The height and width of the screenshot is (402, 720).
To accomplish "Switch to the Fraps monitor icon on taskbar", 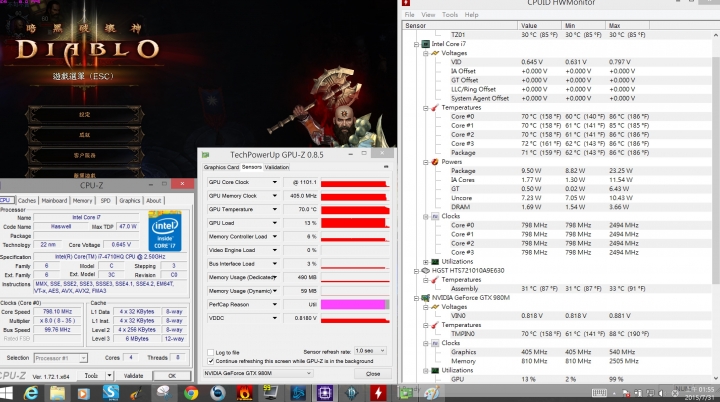I will pos(270,393).
